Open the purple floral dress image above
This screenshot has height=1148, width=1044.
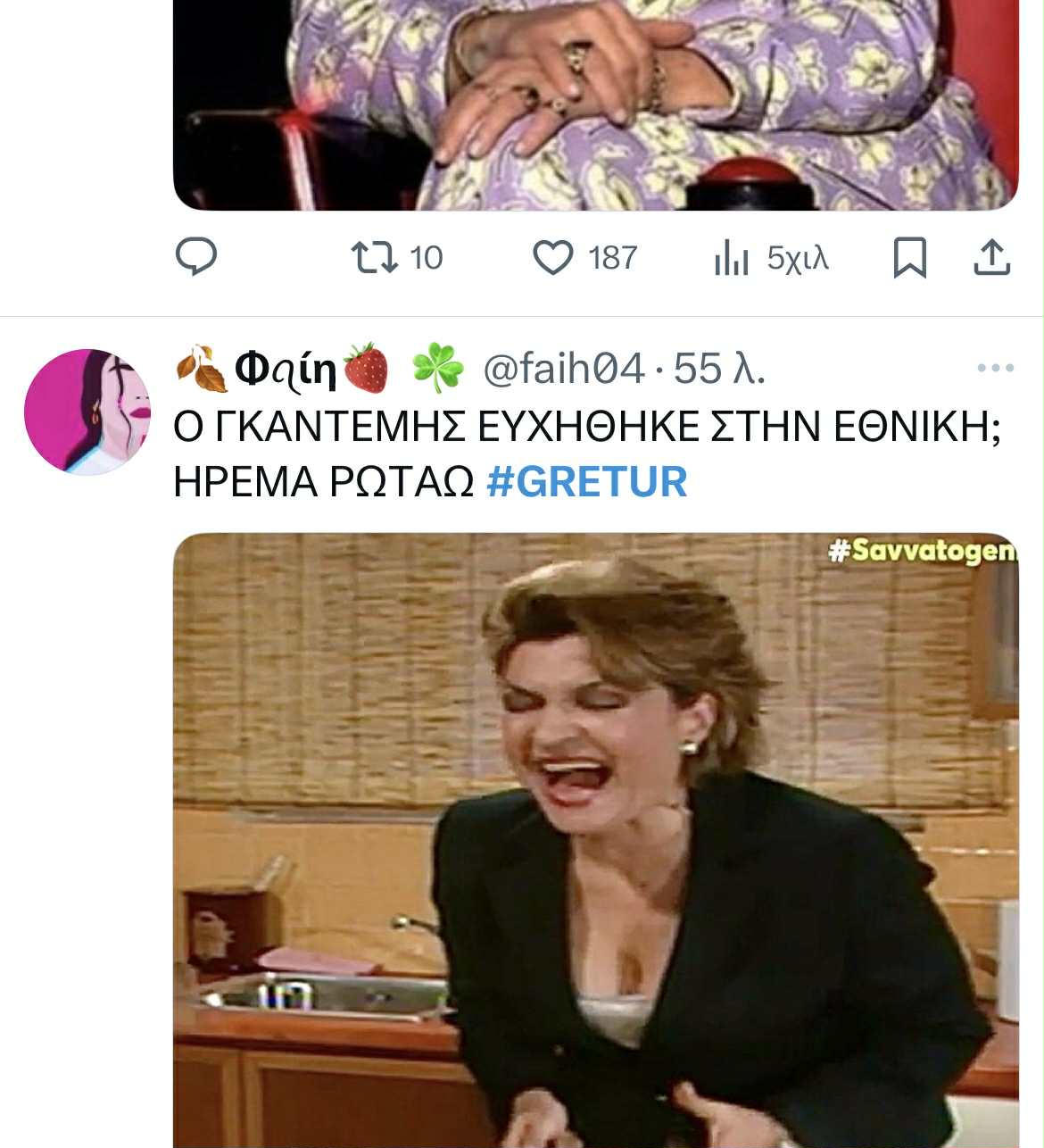coord(596,105)
